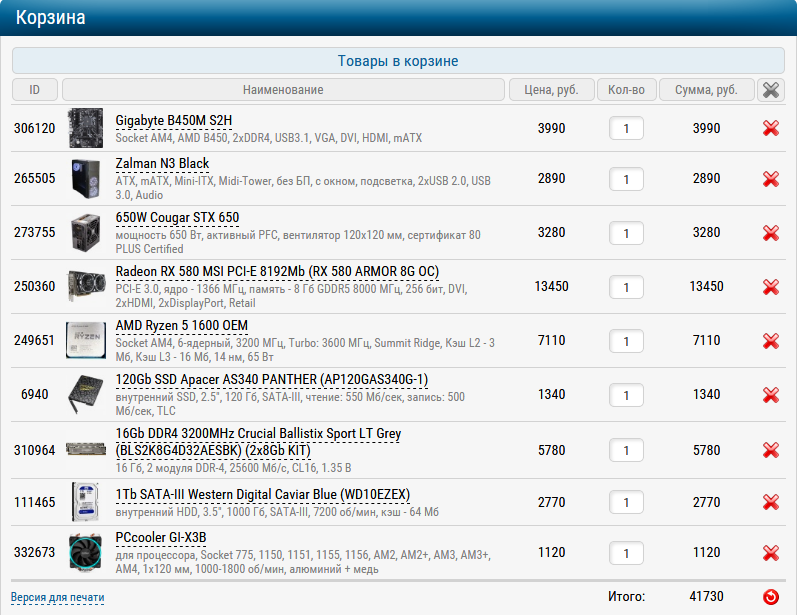Edit quantity field for Apacer SSD
This screenshot has height=615, width=799.
[626, 395]
